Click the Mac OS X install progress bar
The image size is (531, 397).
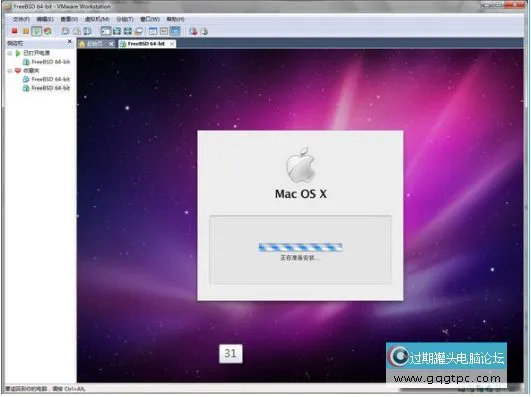point(300,247)
